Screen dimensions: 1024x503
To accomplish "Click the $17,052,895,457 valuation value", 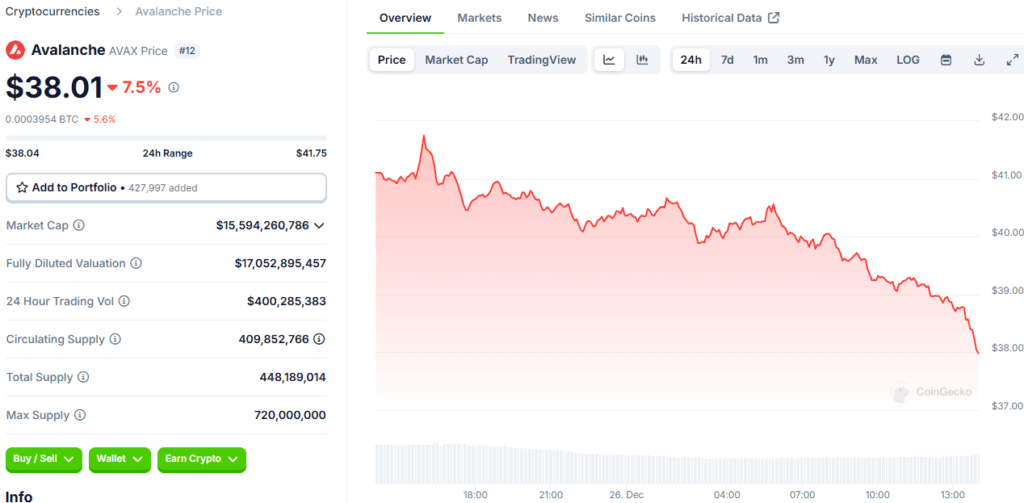I will [x=280, y=263].
